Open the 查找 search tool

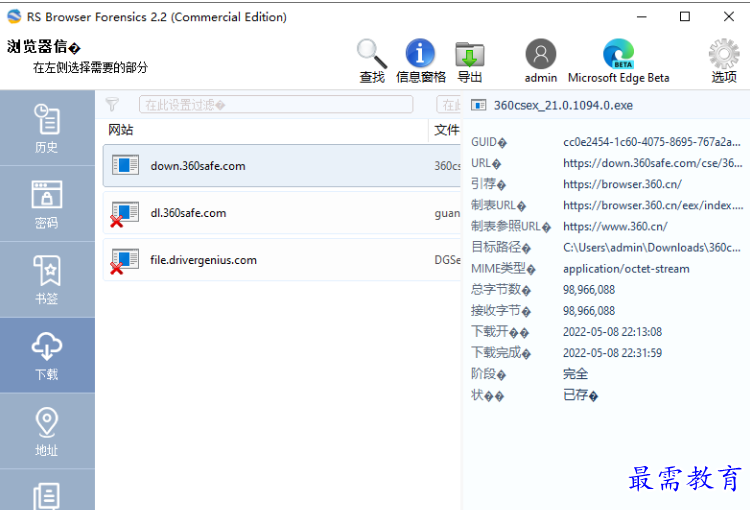click(x=372, y=61)
